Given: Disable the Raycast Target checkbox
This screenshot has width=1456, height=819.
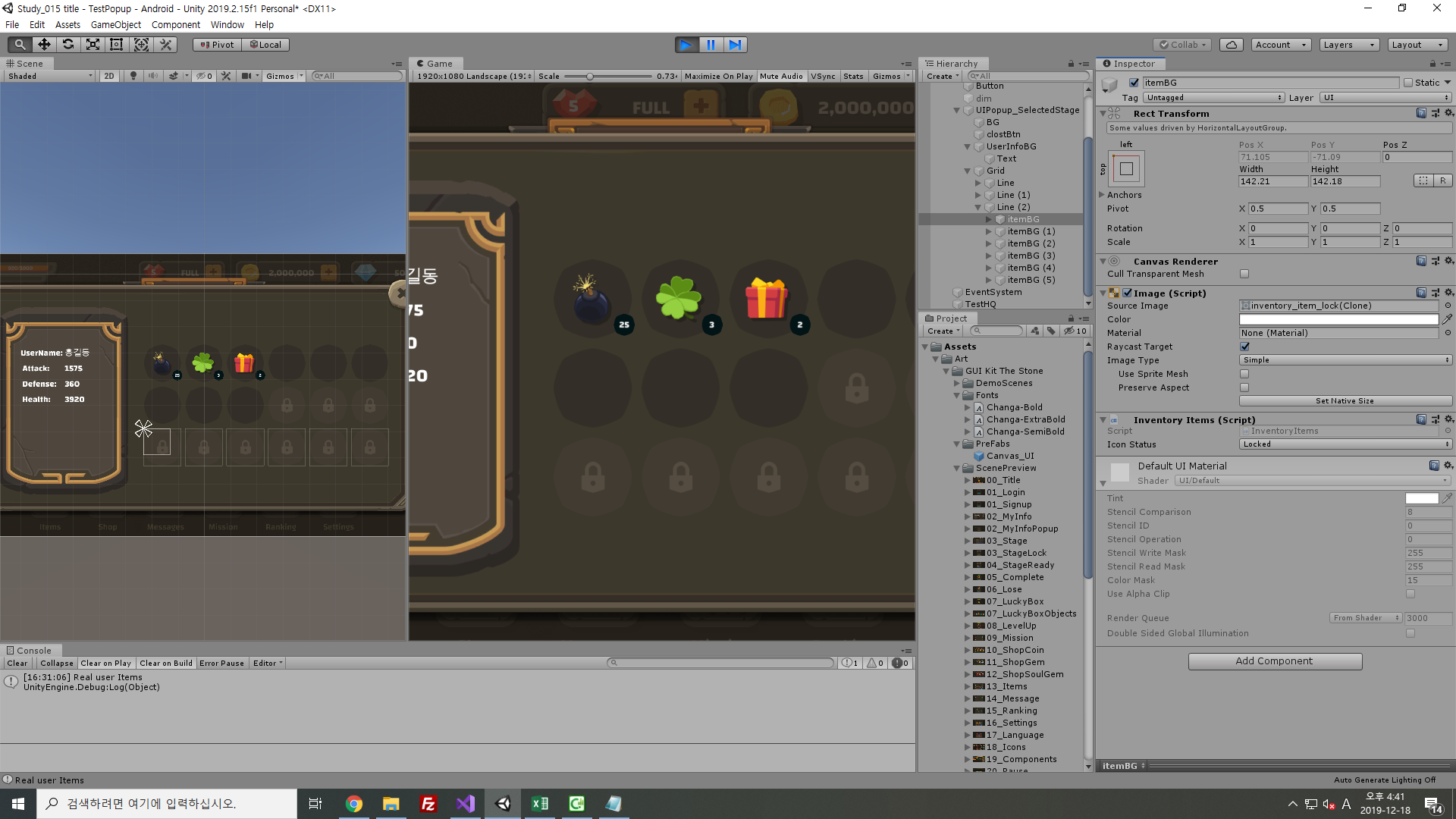Looking at the screenshot, I should (1244, 347).
